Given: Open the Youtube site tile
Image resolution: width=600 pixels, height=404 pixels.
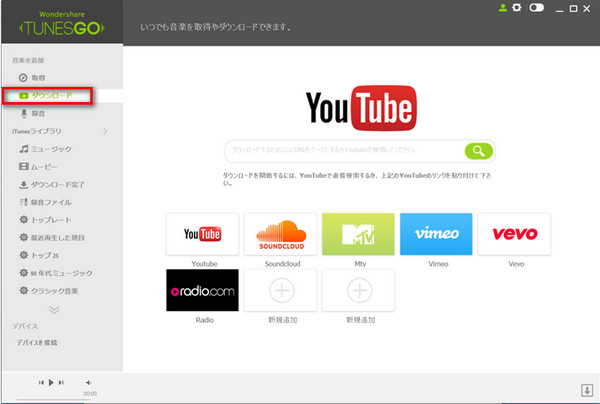Looking at the screenshot, I should [202, 234].
